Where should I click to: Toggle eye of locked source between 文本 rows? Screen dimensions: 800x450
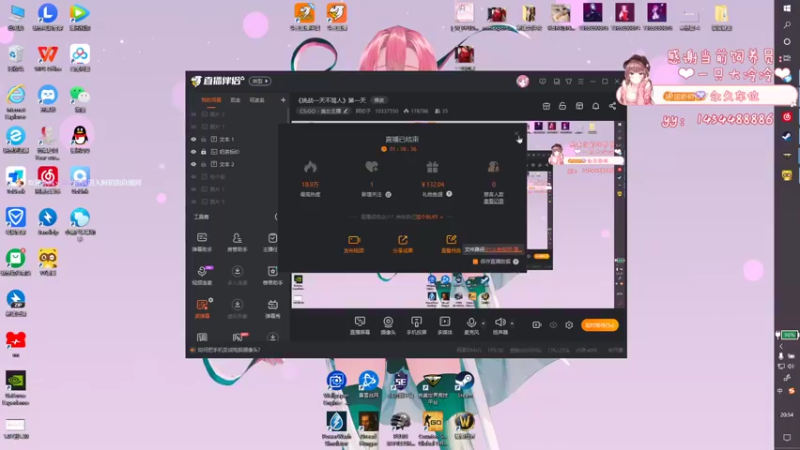(193, 152)
